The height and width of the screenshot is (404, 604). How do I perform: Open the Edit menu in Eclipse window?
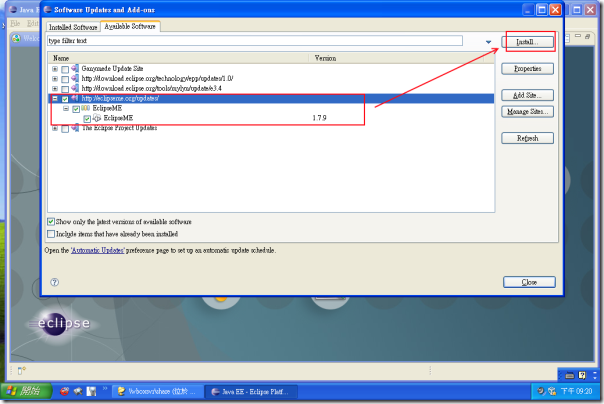(x=32, y=23)
